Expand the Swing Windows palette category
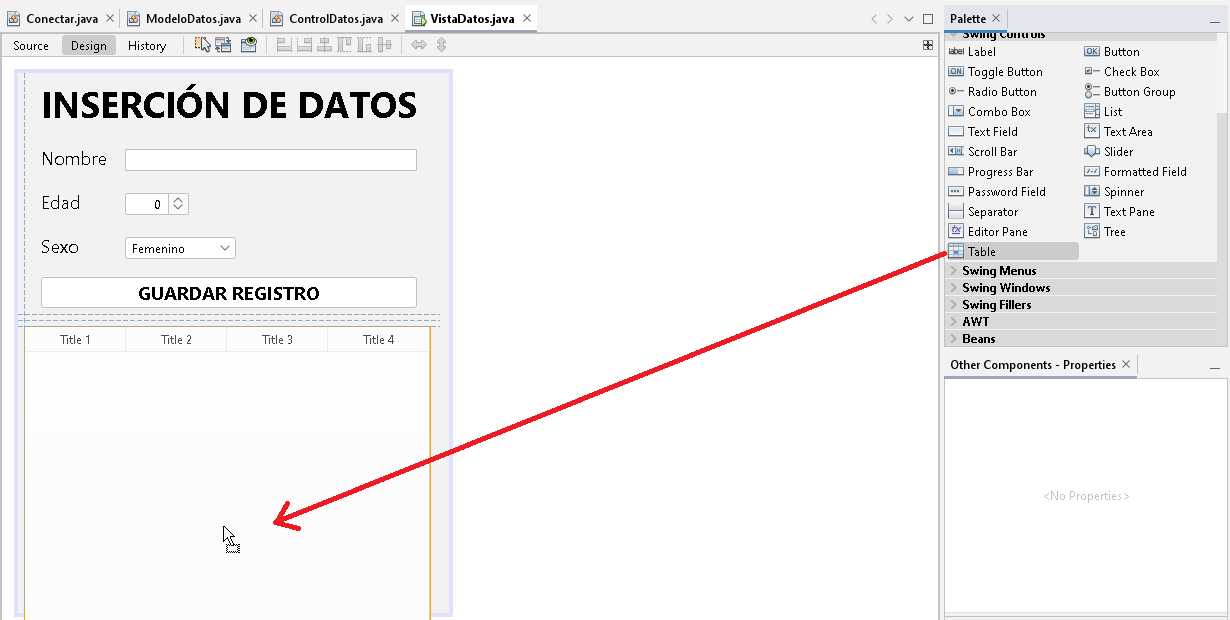Image resolution: width=1230 pixels, height=620 pixels. coord(1005,288)
